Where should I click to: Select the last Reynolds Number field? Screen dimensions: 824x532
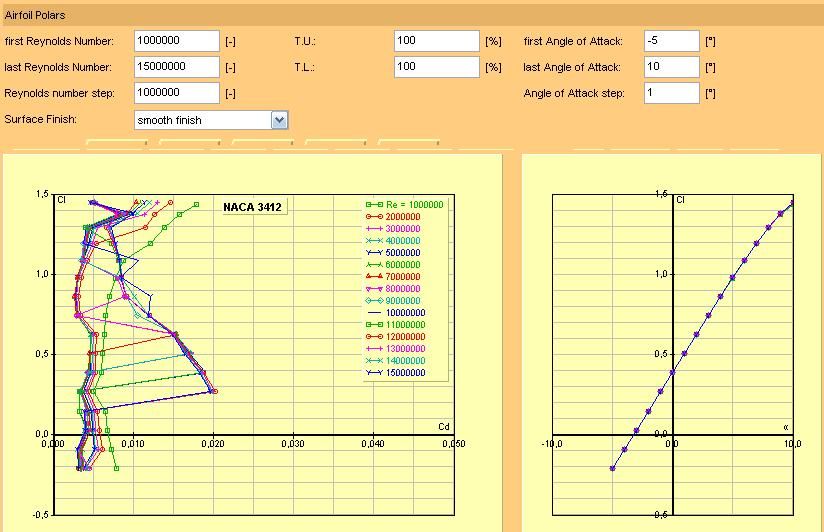coord(176,67)
